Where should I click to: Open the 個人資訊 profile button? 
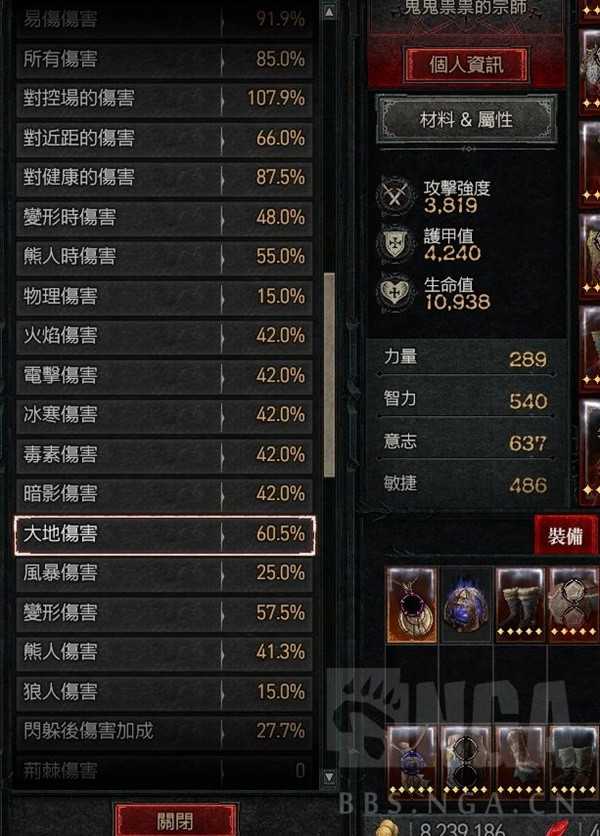467,65
